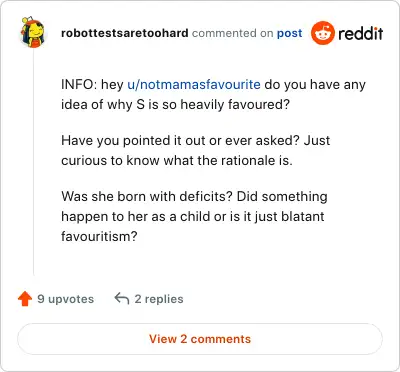Click the "commented on" gray text

click(233, 33)
